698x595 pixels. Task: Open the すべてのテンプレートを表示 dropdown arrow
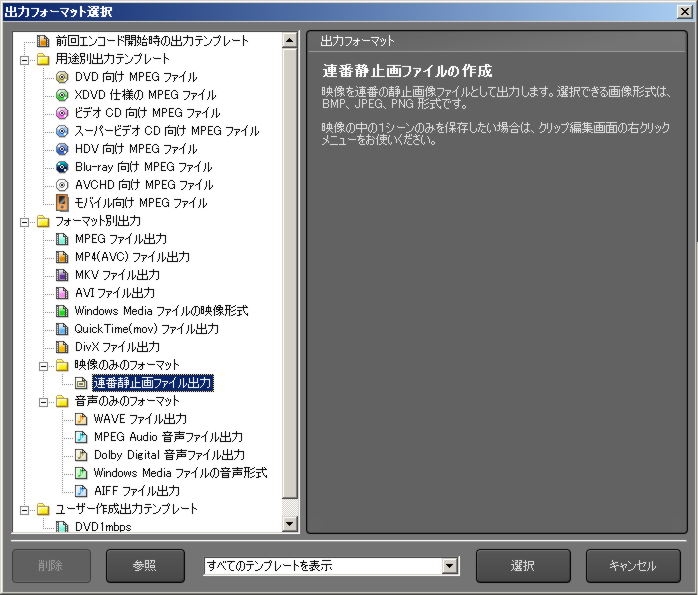450,566
